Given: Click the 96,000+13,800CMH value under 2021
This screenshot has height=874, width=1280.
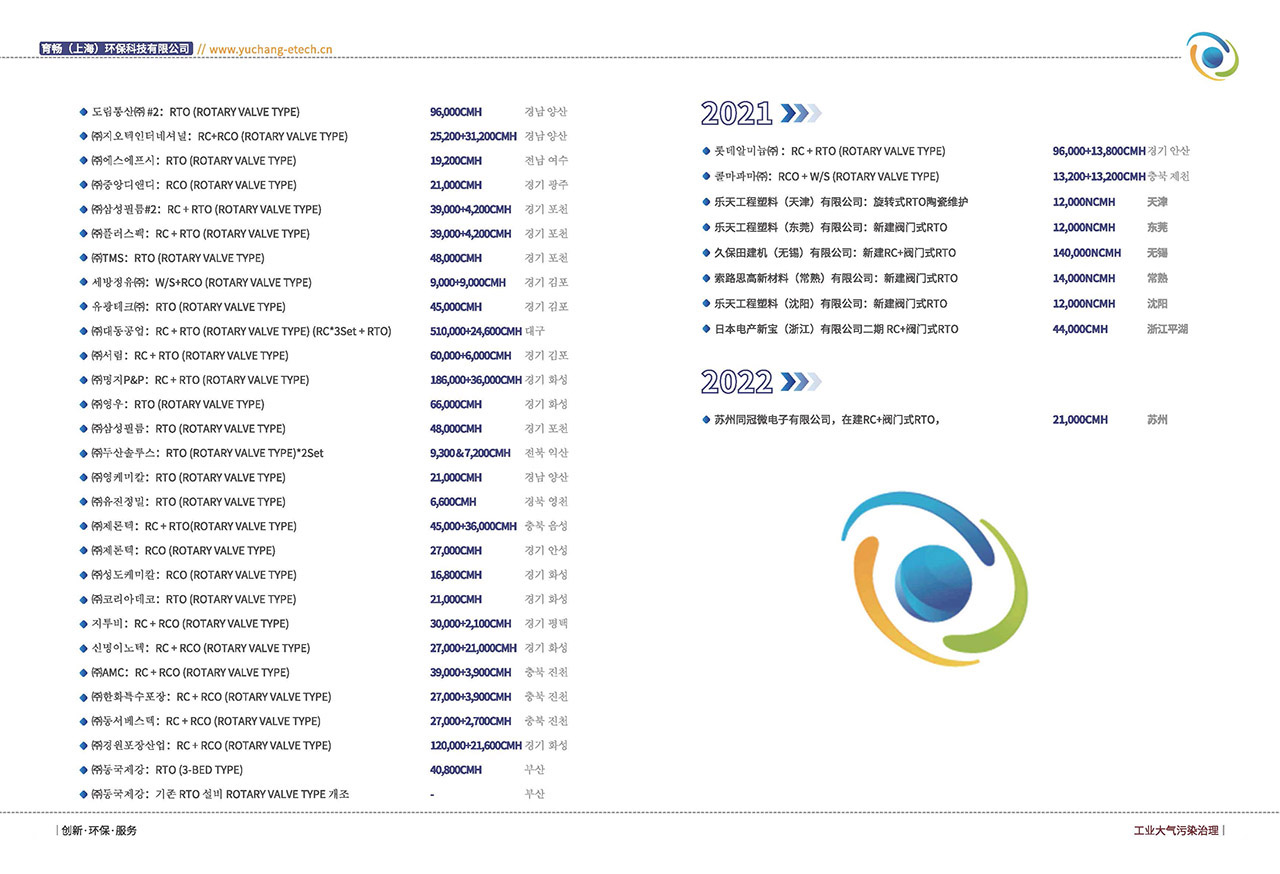Looking at the screenshot, I should (1099, 151).
